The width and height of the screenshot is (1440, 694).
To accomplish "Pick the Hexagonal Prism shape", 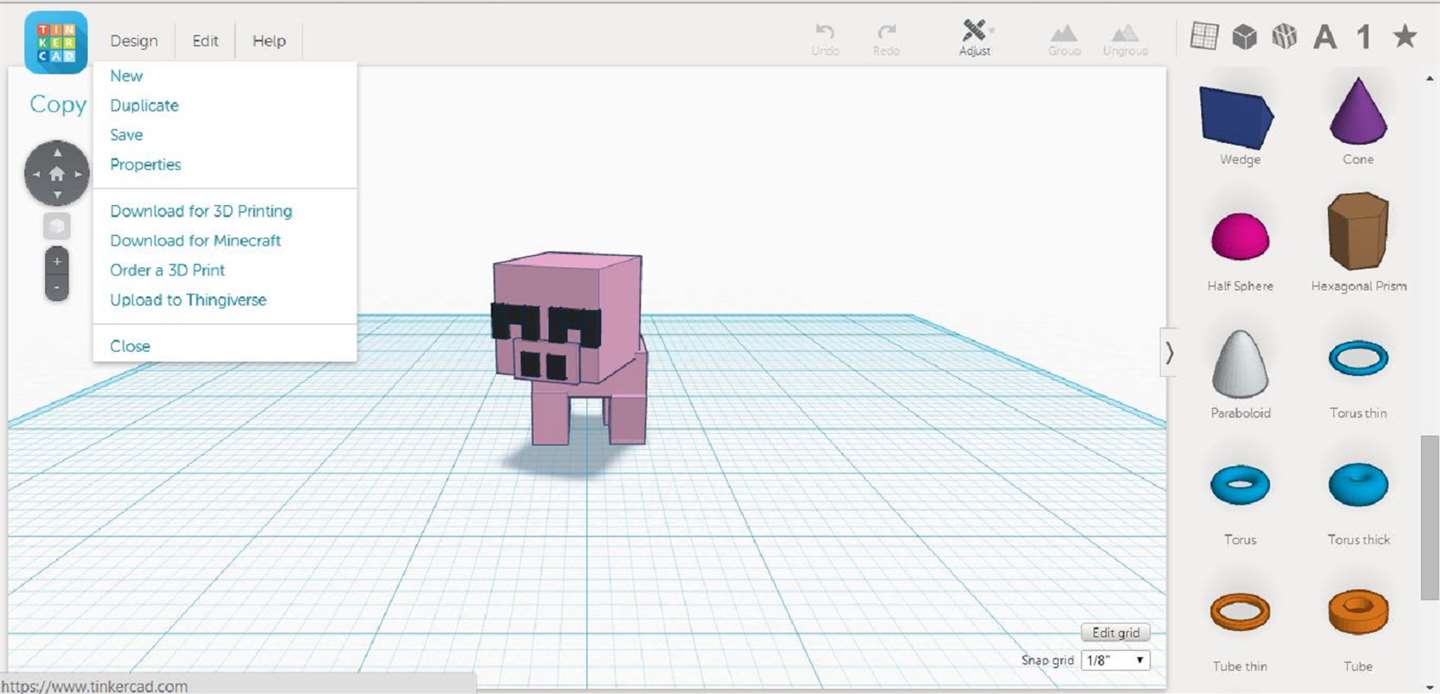I will coord(1358,231).
